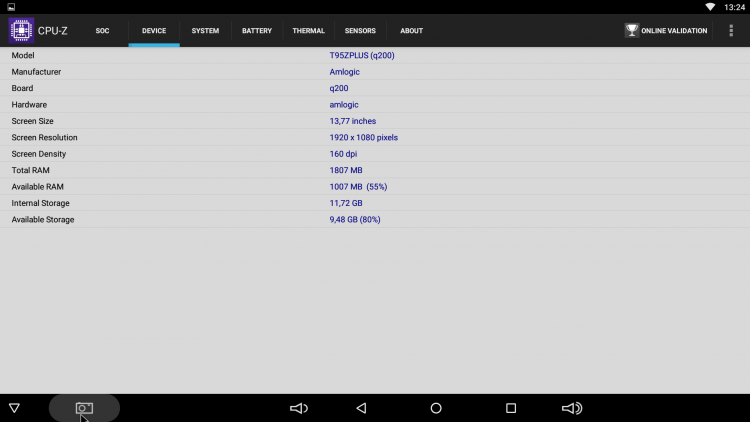Viewport: 750px width, 422px height.
Task: Open the System tab
Action: click(x=205, y=31)
